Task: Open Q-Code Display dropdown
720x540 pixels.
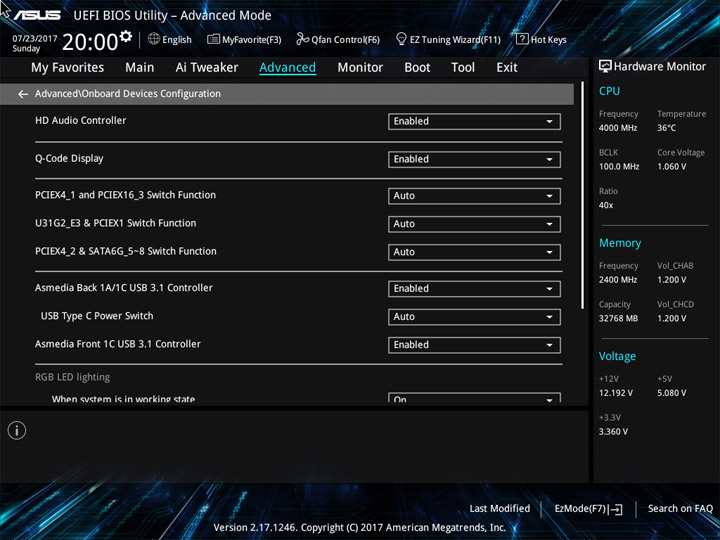Action: (x=474, y=159)
